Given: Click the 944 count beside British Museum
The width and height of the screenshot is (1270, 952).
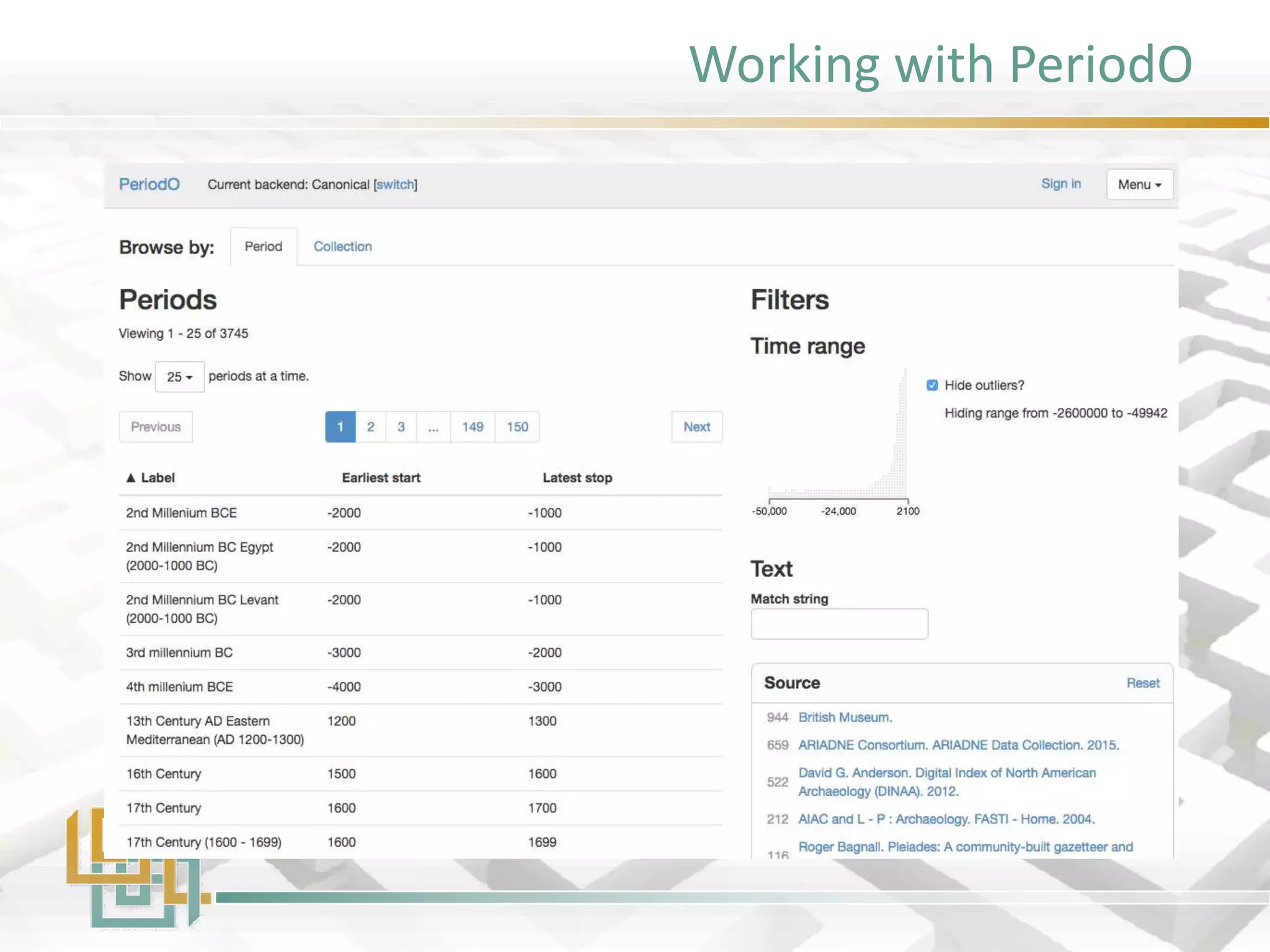Looking at the screenshot, I should click(x=777, y=717).
